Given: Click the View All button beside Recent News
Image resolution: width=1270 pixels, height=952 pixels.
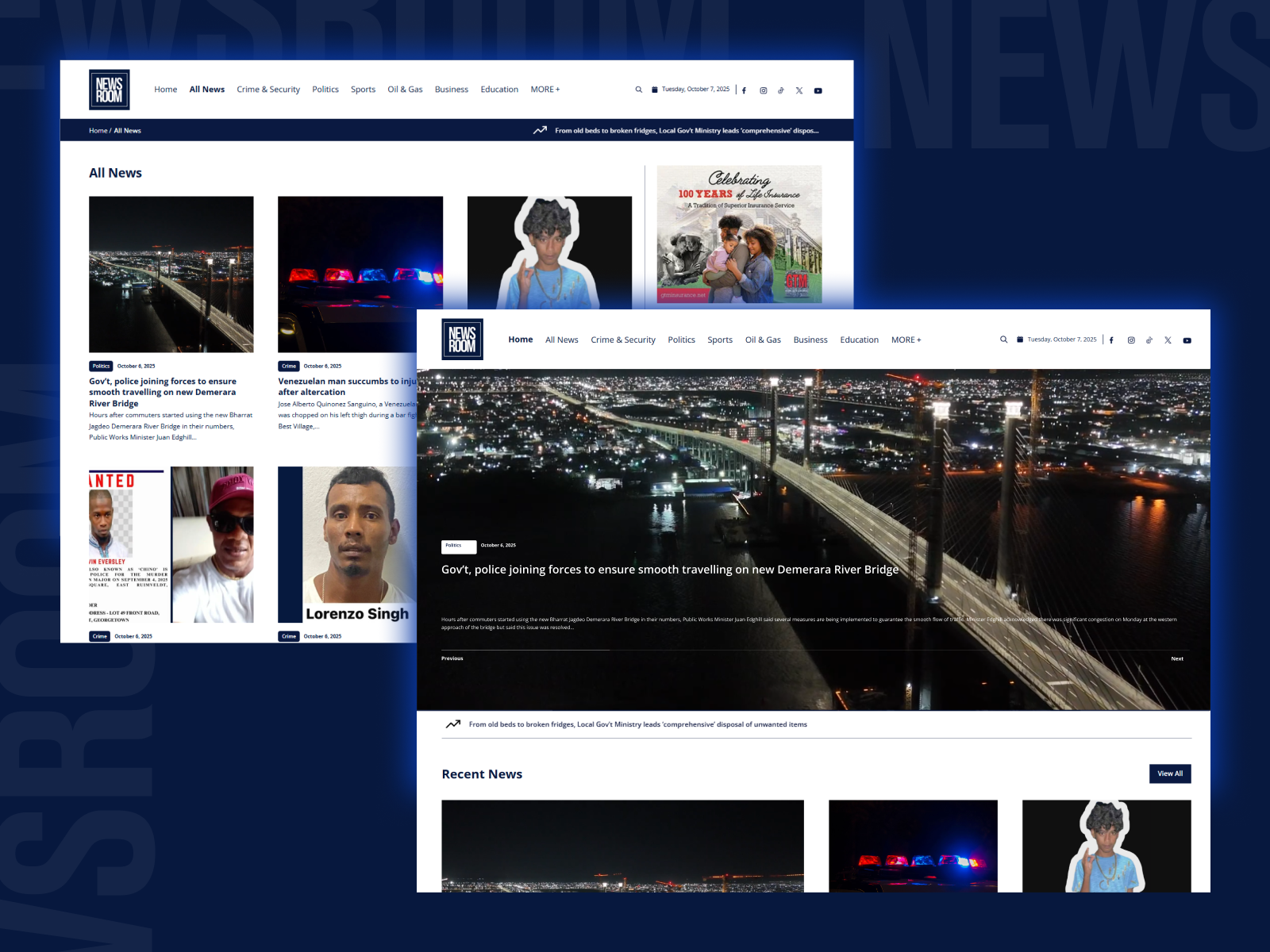Looking at the screenshot, I should [x=1170, y=773].
